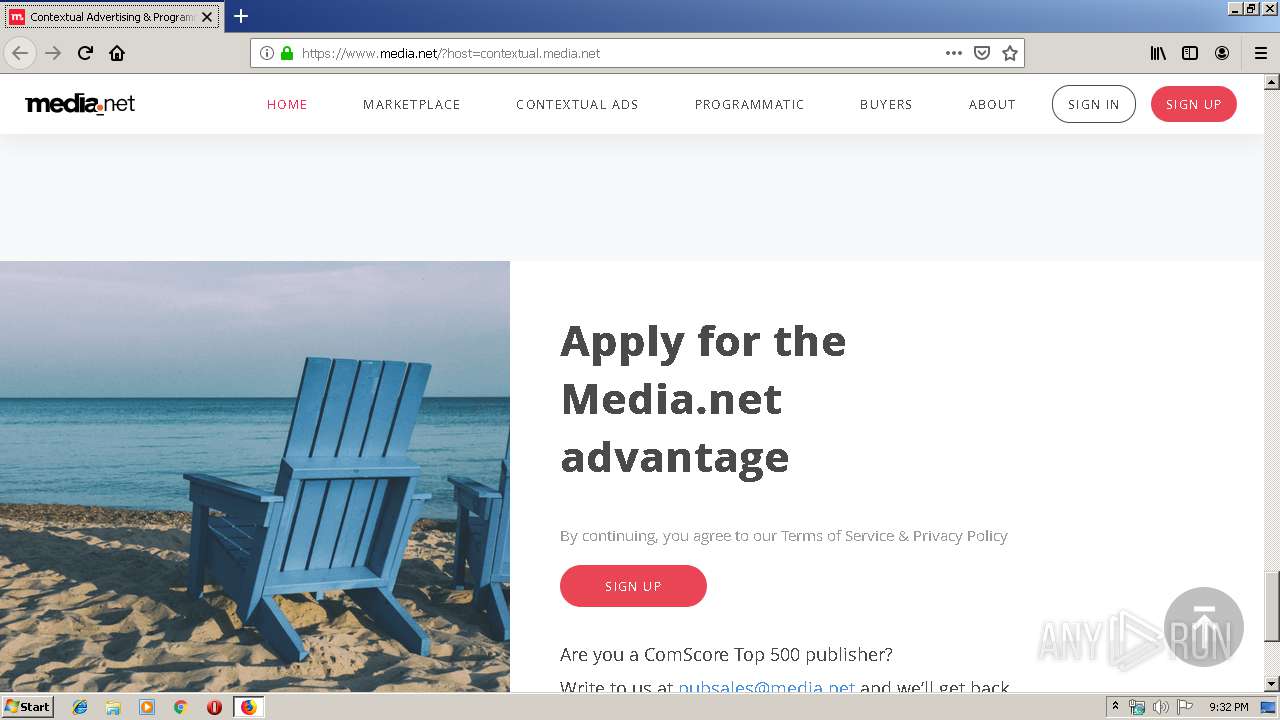Open the Terms of Service link

838,536
